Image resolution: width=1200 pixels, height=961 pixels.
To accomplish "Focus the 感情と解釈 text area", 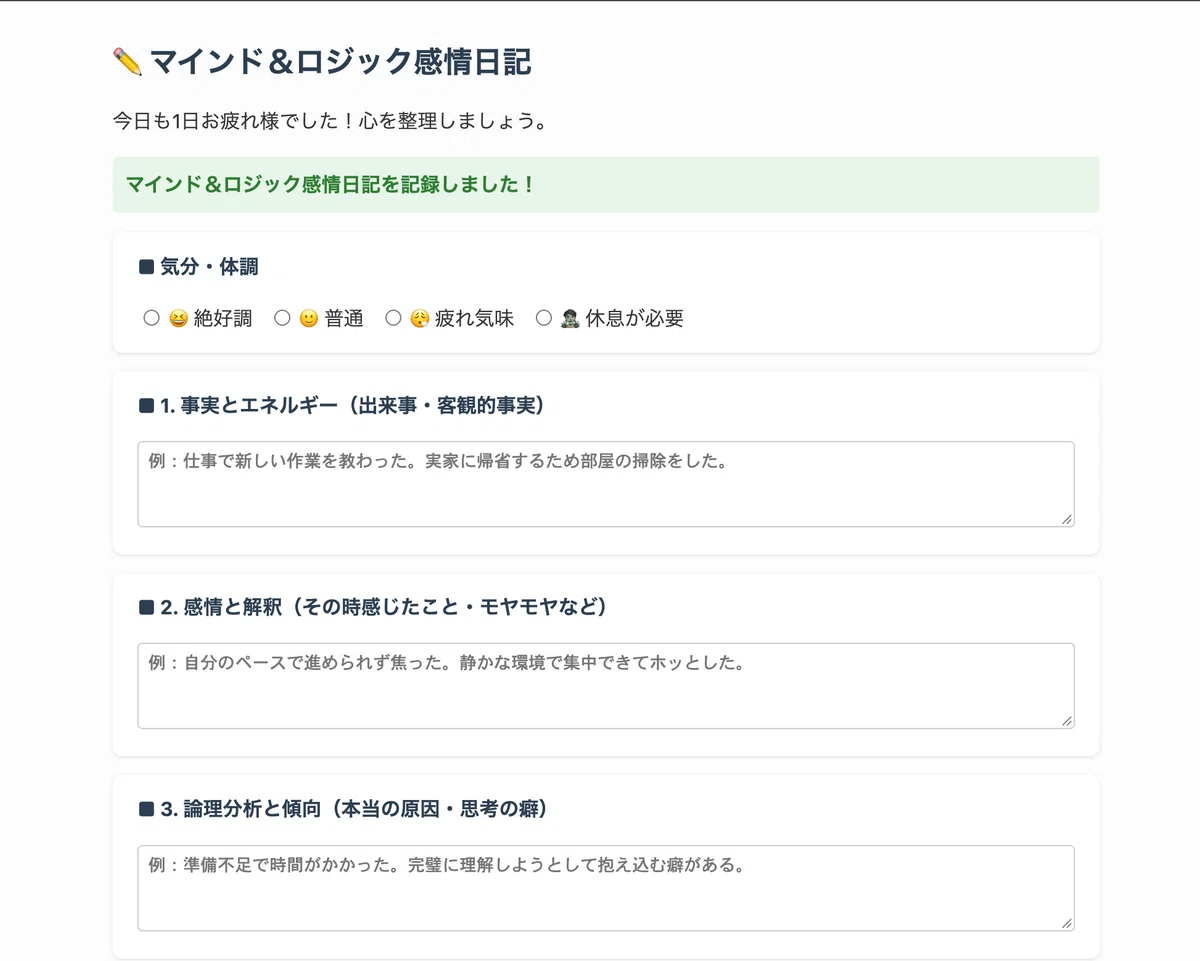I will tap(606, 686).
